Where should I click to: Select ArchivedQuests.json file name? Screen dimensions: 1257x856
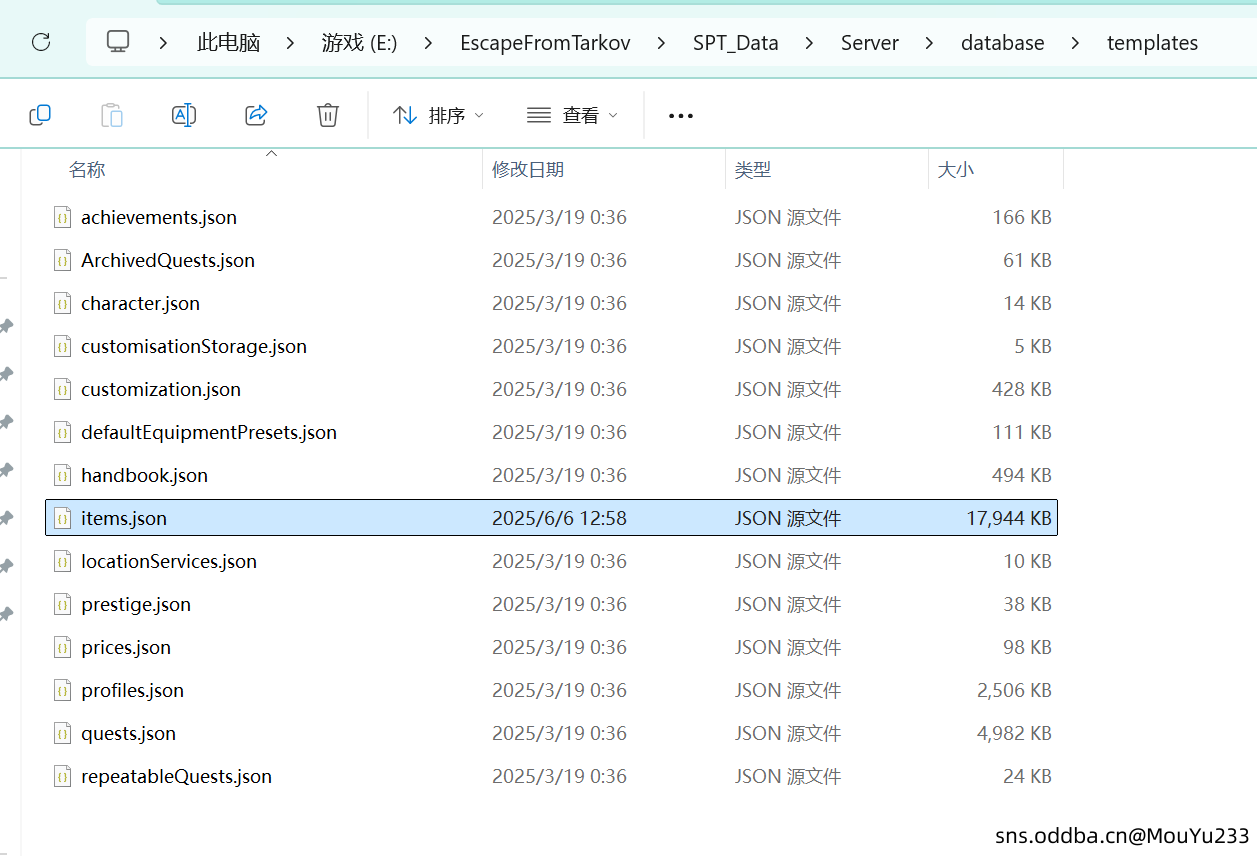pyautogui.click(x=168, y=260)
